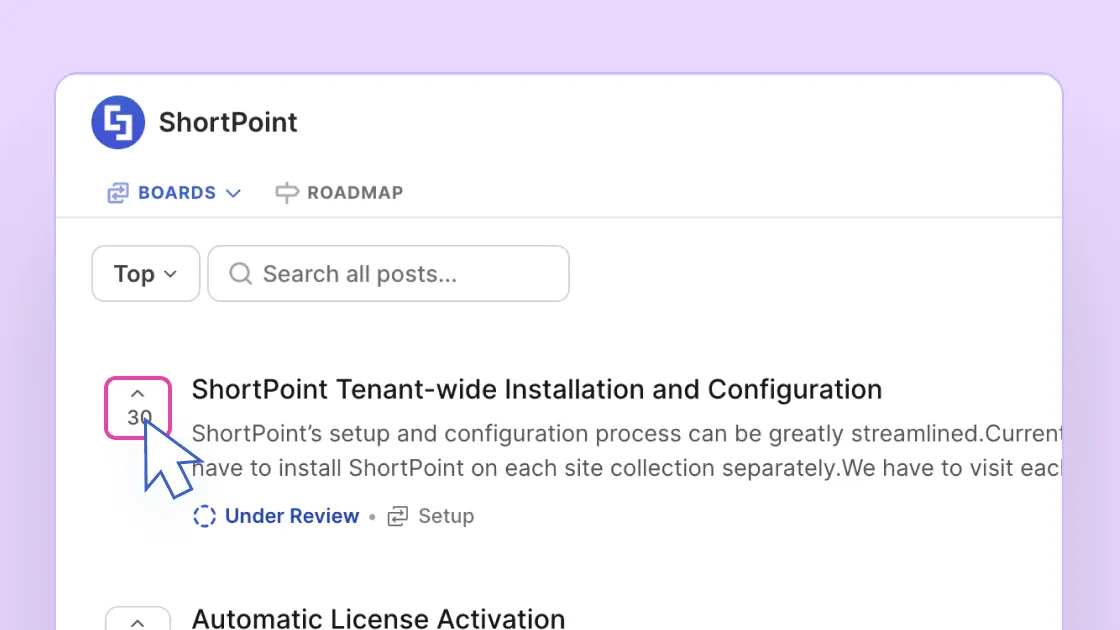Screen dimensions: 1120x630
Task: Click the ShortPoint logo icon
Action: pos(118,122)
